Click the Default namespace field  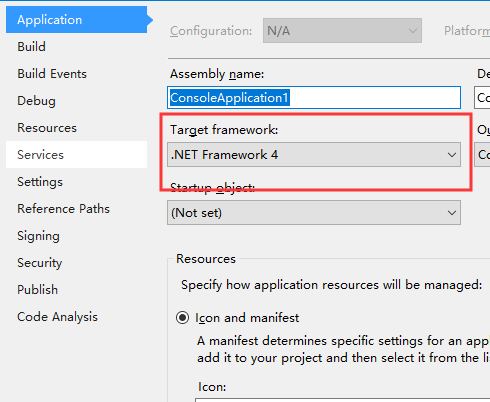pos(482,98)
